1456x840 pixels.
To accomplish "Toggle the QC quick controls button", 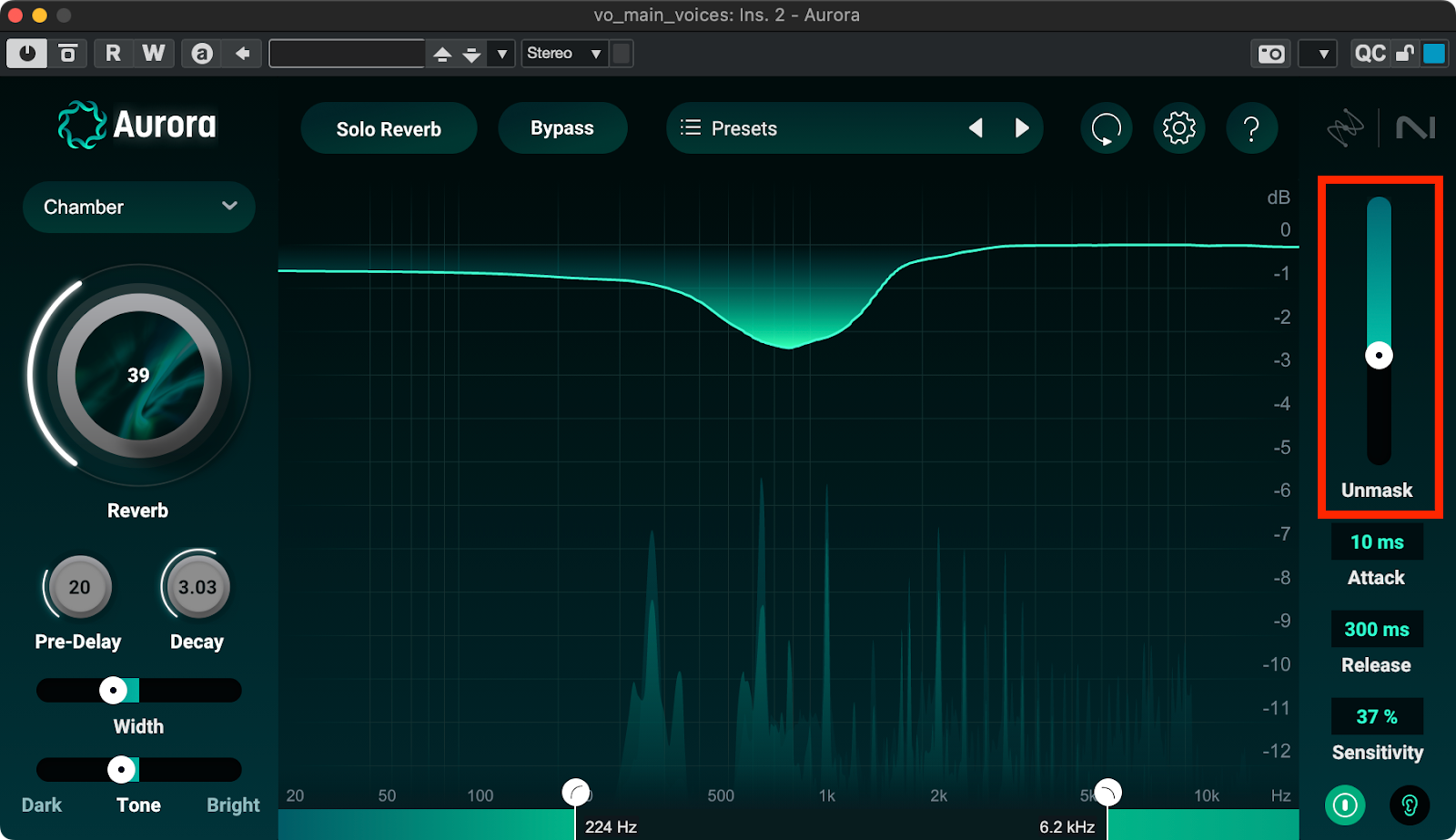I will [x=1370, y=54].
